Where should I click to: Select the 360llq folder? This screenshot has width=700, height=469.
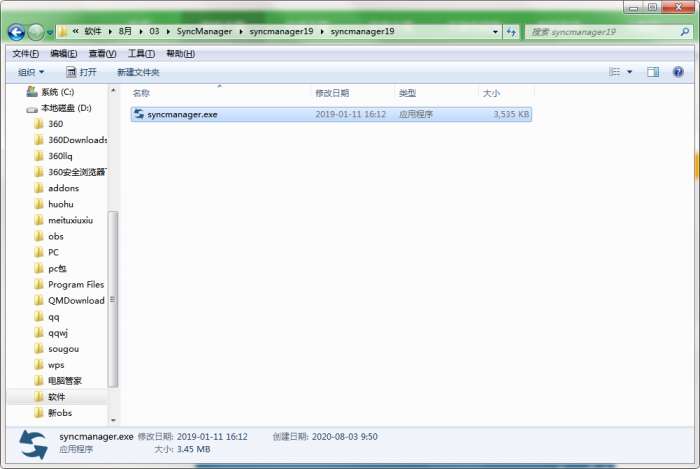(x=60, y=156)
